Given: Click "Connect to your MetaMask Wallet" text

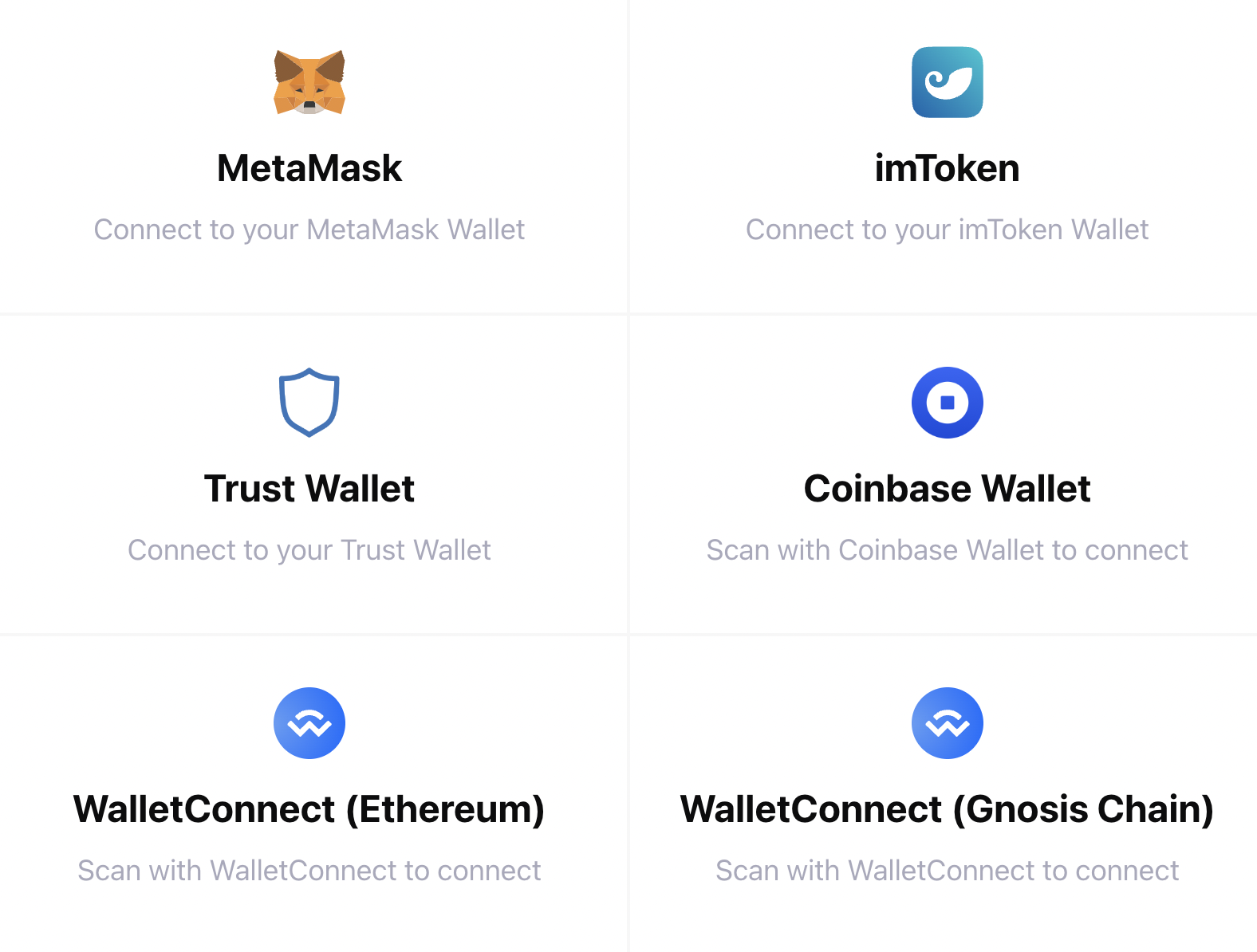Looking at the screenshot, I should 309,230.
